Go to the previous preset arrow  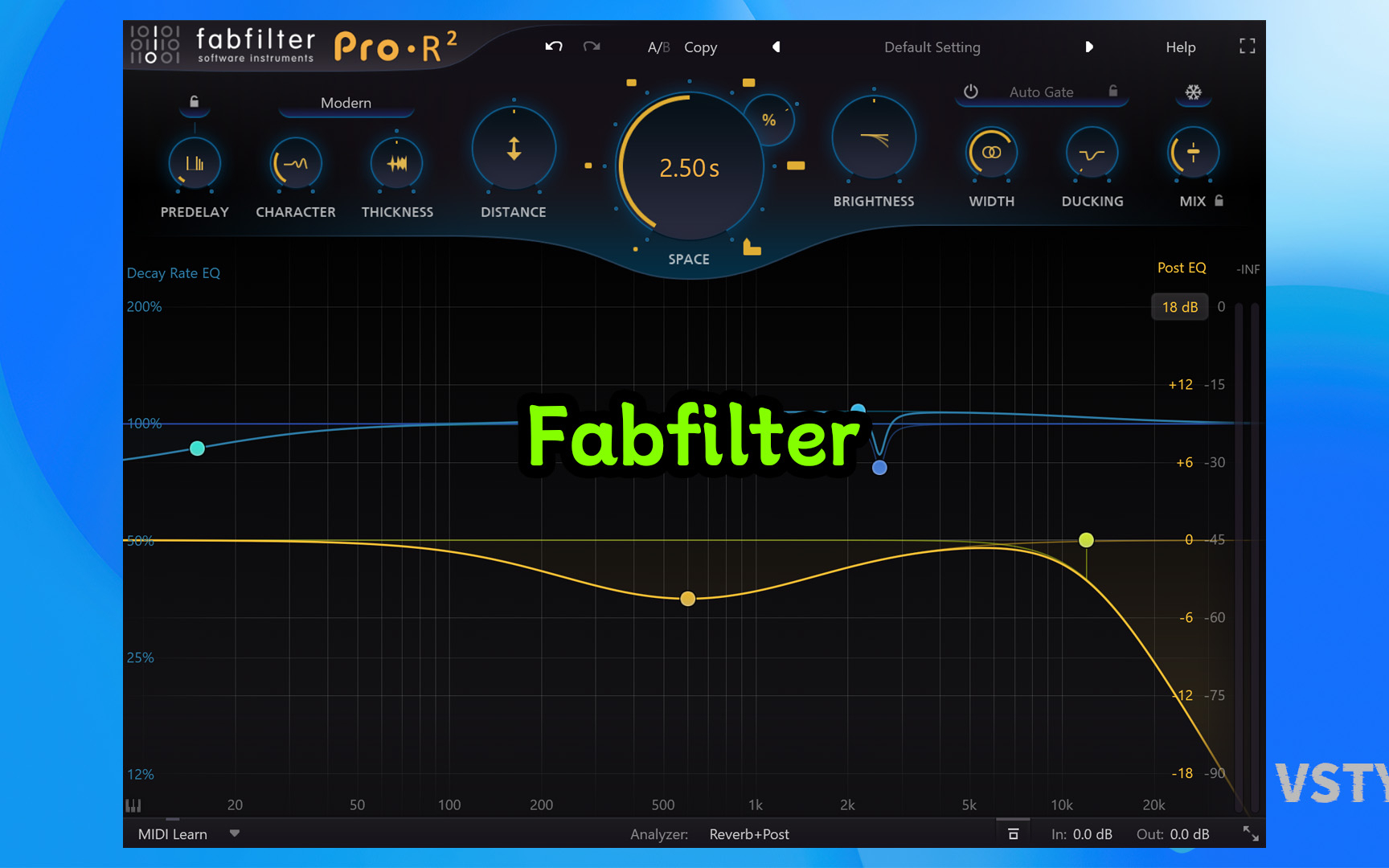coord(776,47)
